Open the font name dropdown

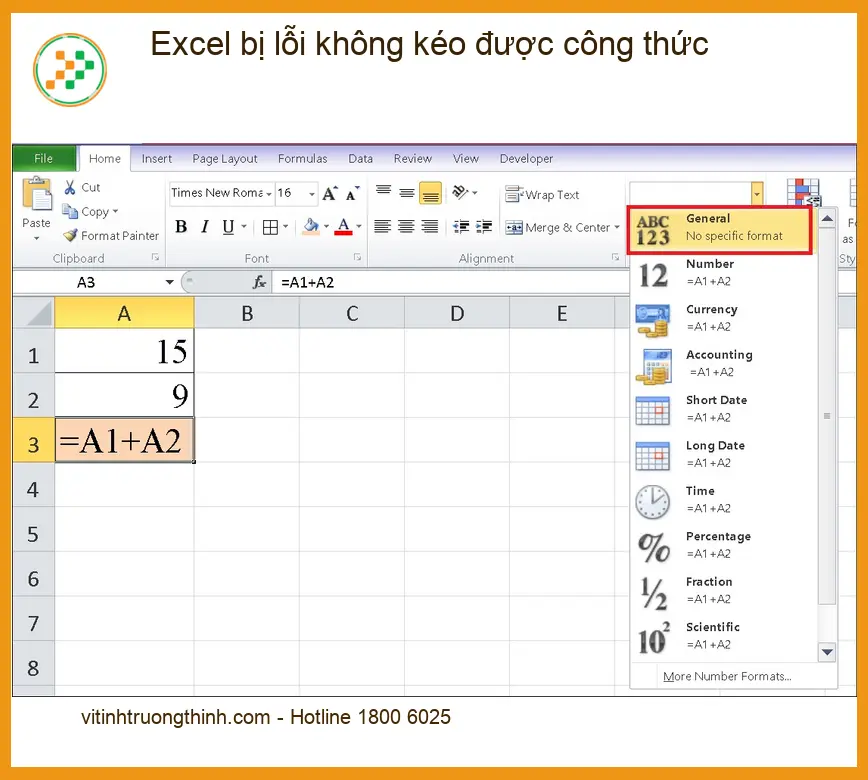coord(268,194)
